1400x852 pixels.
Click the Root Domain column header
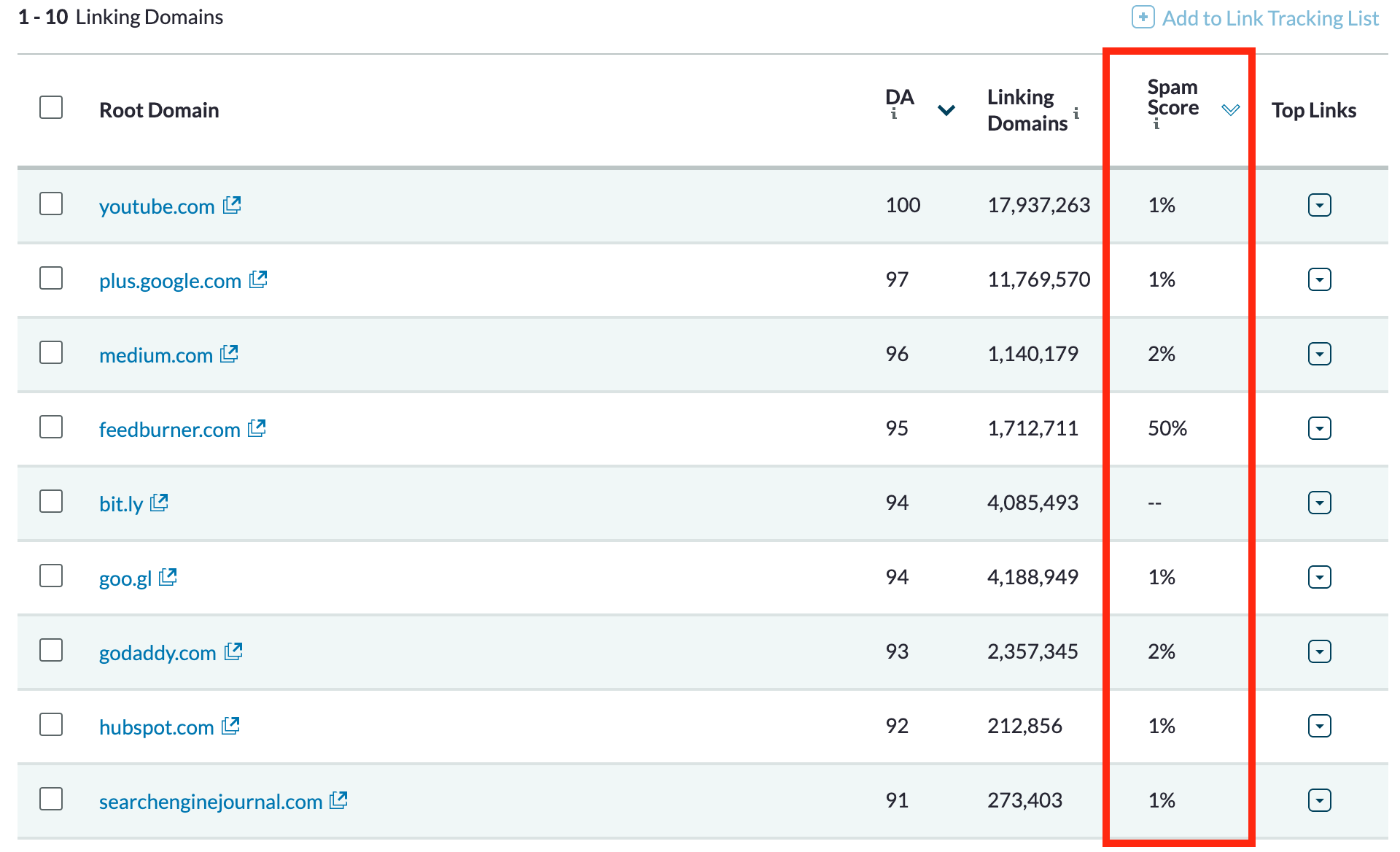[159, 110]
